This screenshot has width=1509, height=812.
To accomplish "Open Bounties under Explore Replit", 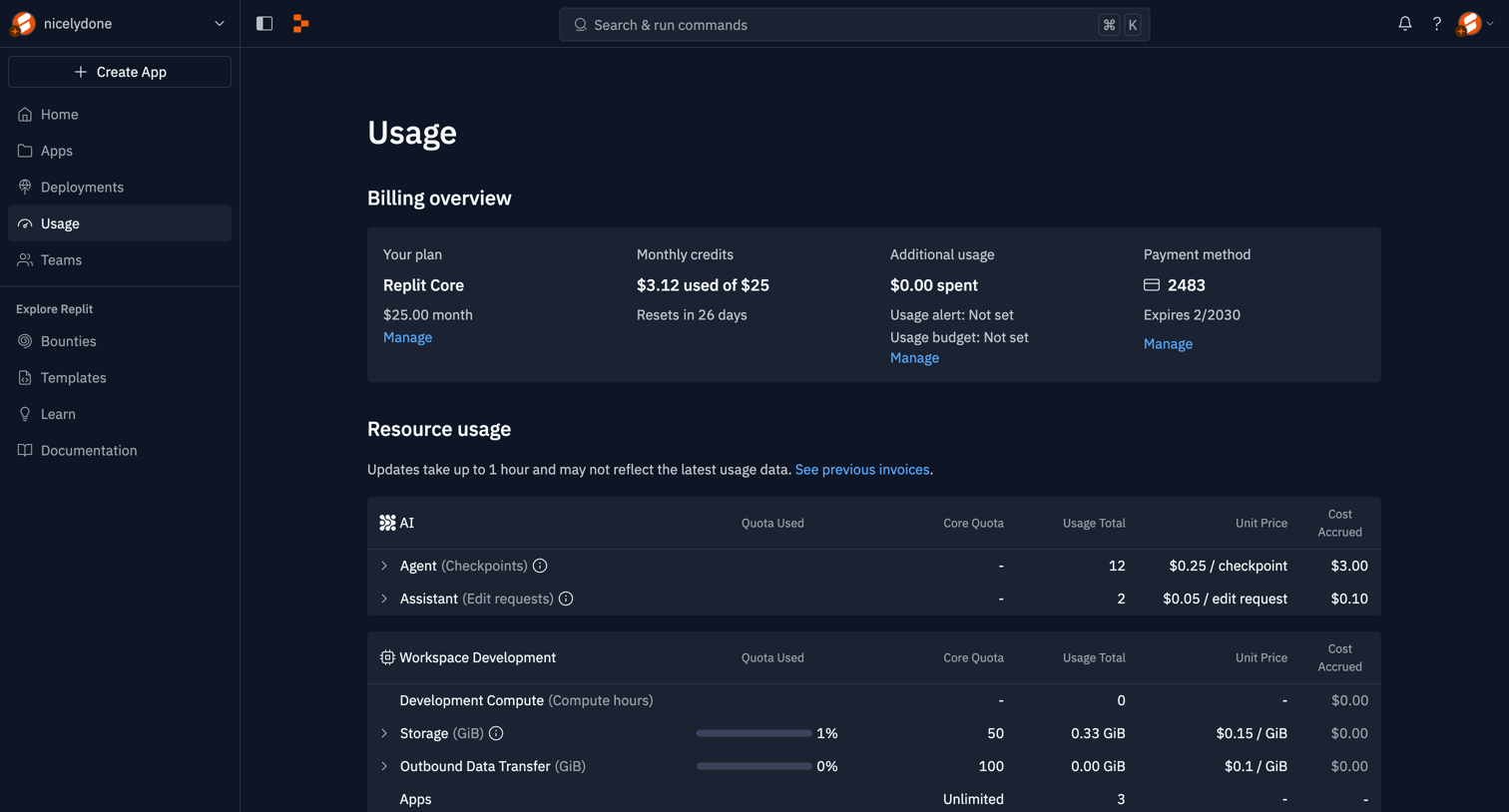I will [x=120, y=341].
